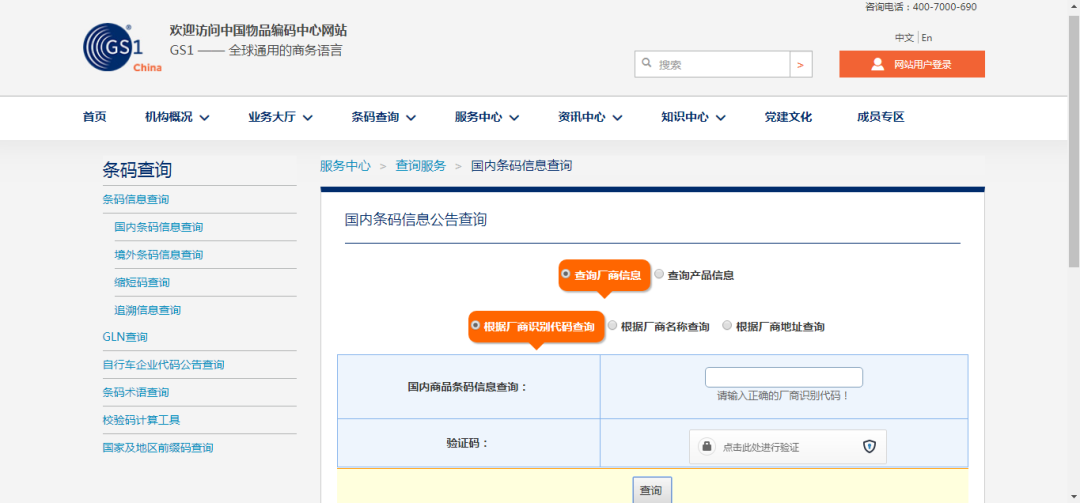
Task: Click the 国内条码信息公告查询 heading
Action: pos(415,220)
